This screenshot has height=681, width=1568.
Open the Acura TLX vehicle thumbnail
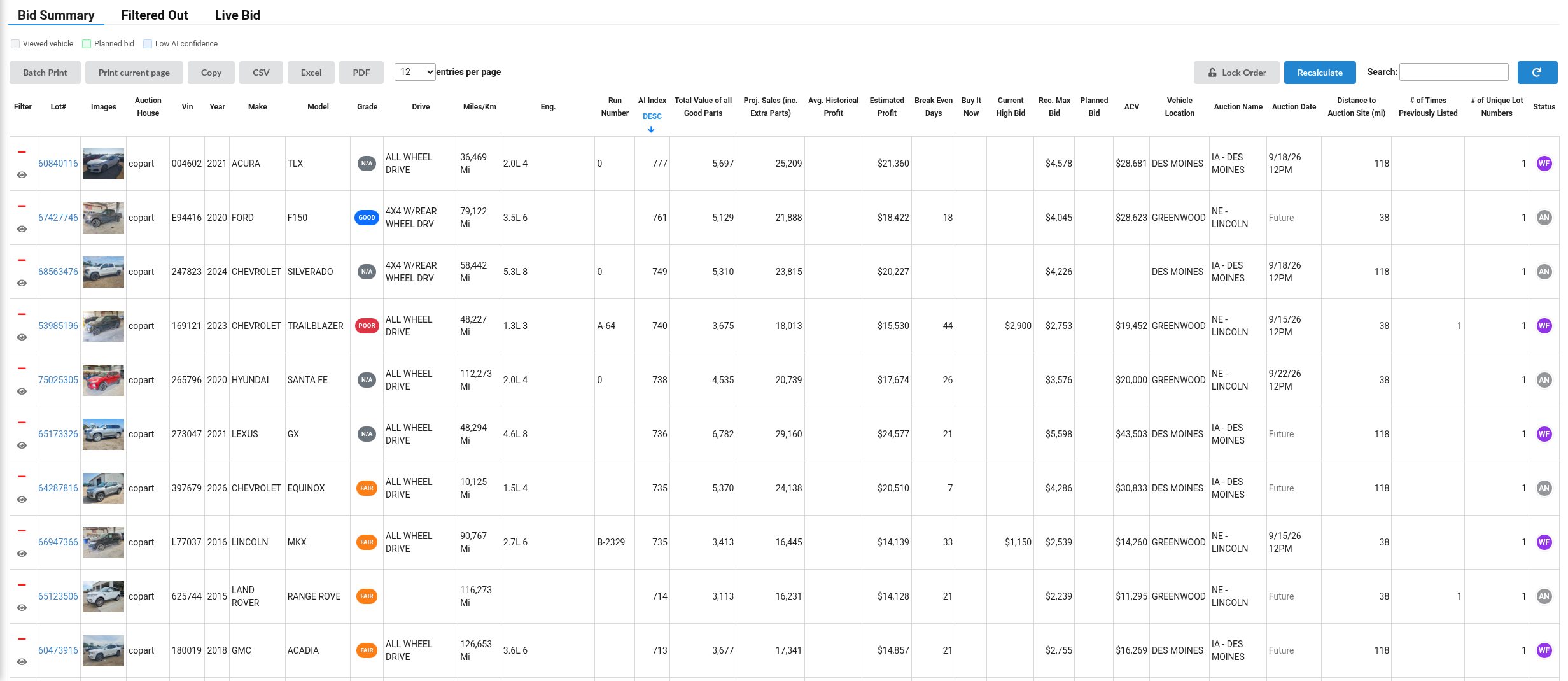point(103,164)
